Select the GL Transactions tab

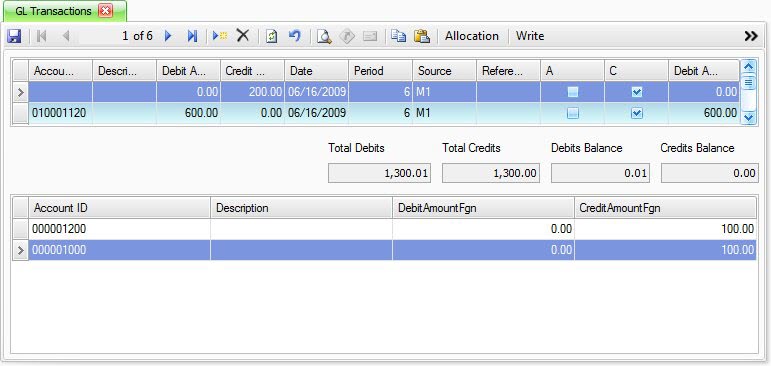click(53, 11)
